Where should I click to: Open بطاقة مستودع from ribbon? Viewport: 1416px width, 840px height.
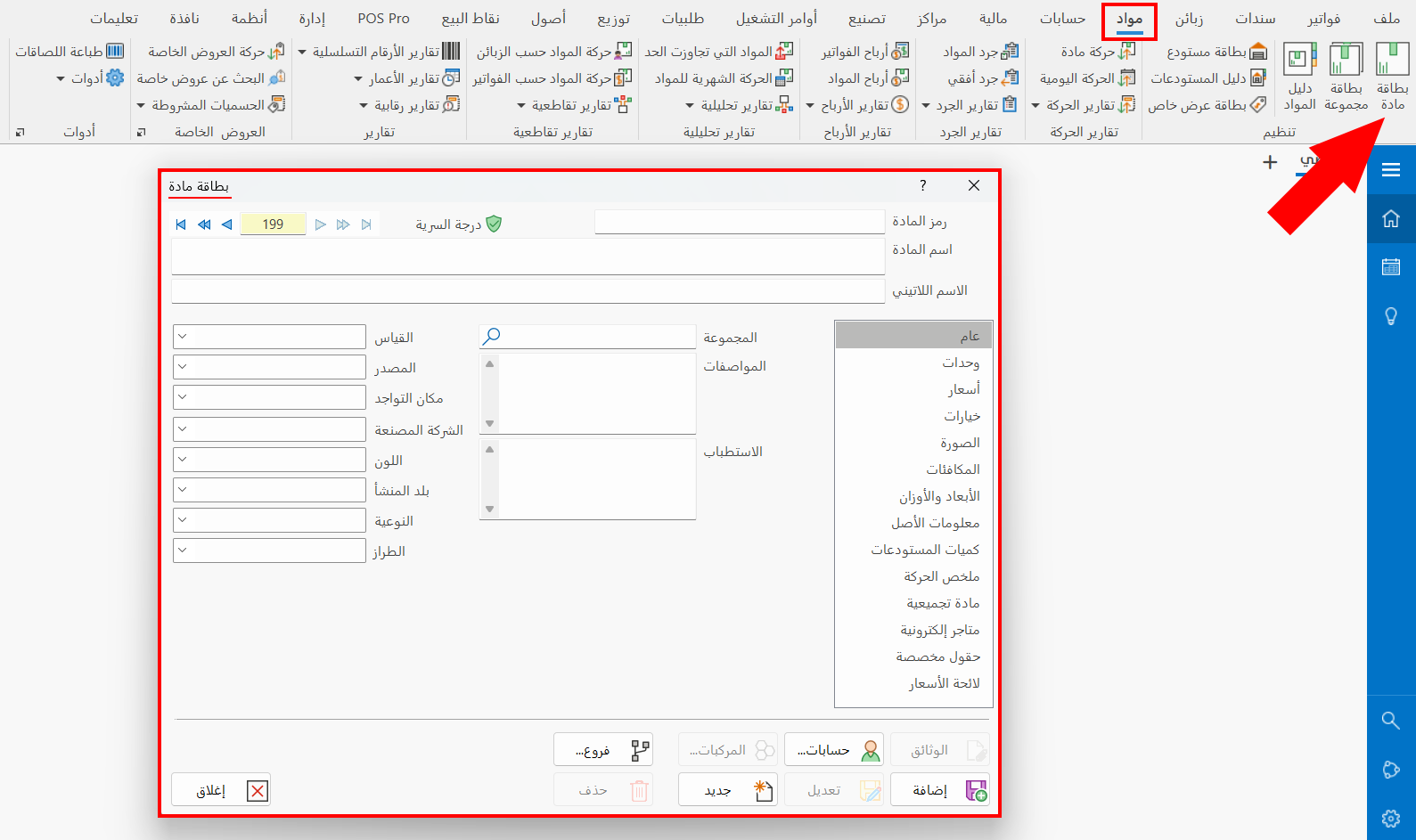pyautogui.click(x=1217, y=52)
